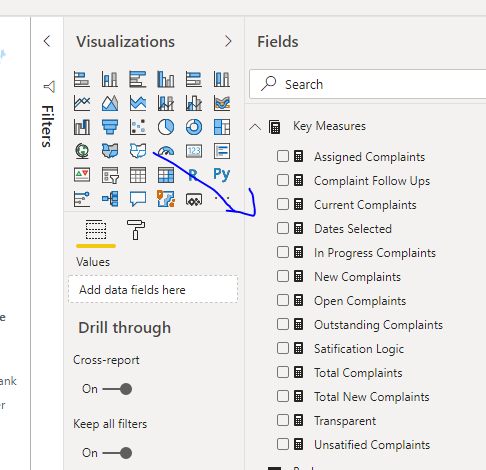Select the line and clustered column chart
The image size is (486, 470).
[194, 103]
